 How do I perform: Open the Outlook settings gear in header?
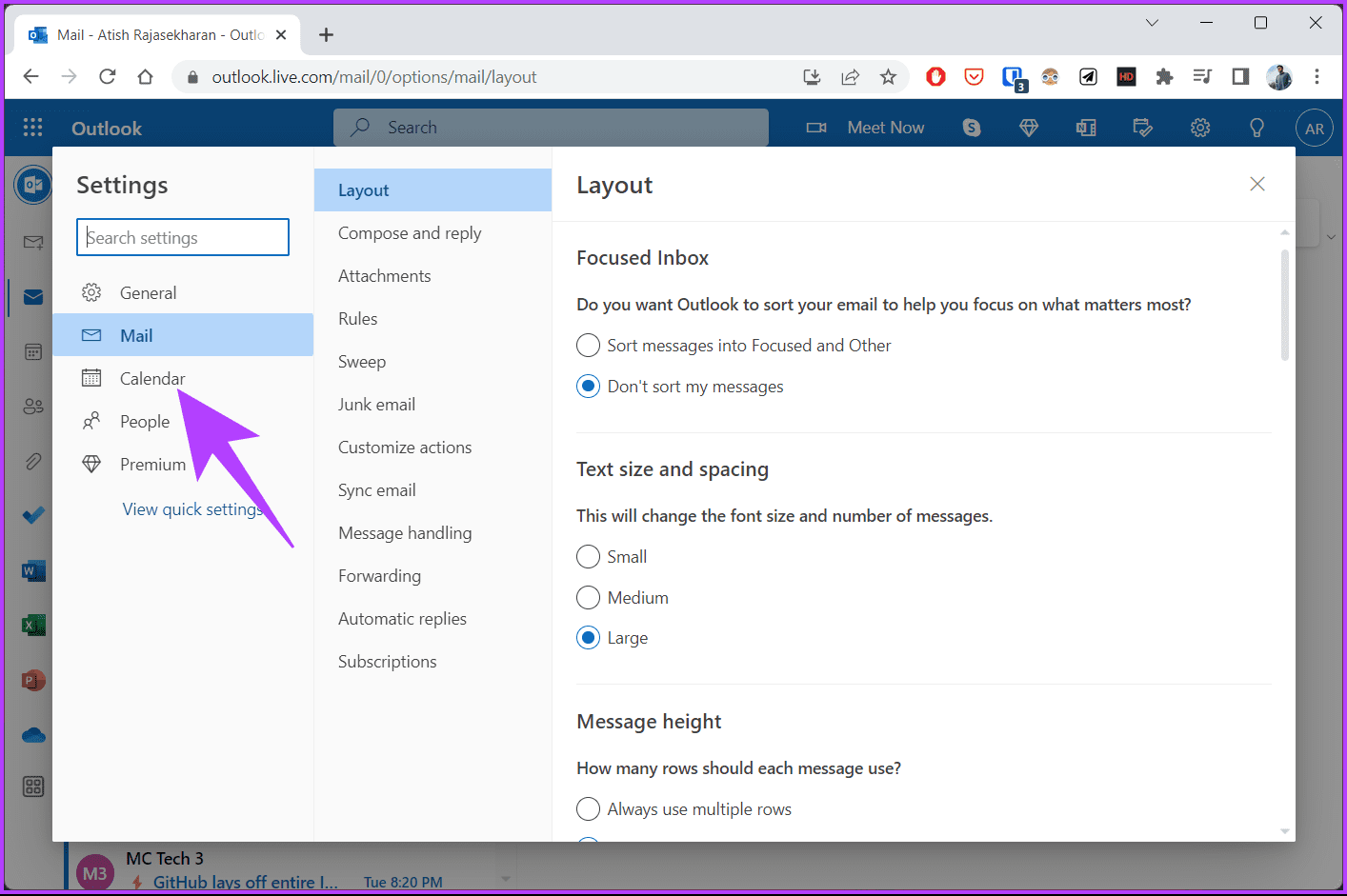[x=1200, y=128]
